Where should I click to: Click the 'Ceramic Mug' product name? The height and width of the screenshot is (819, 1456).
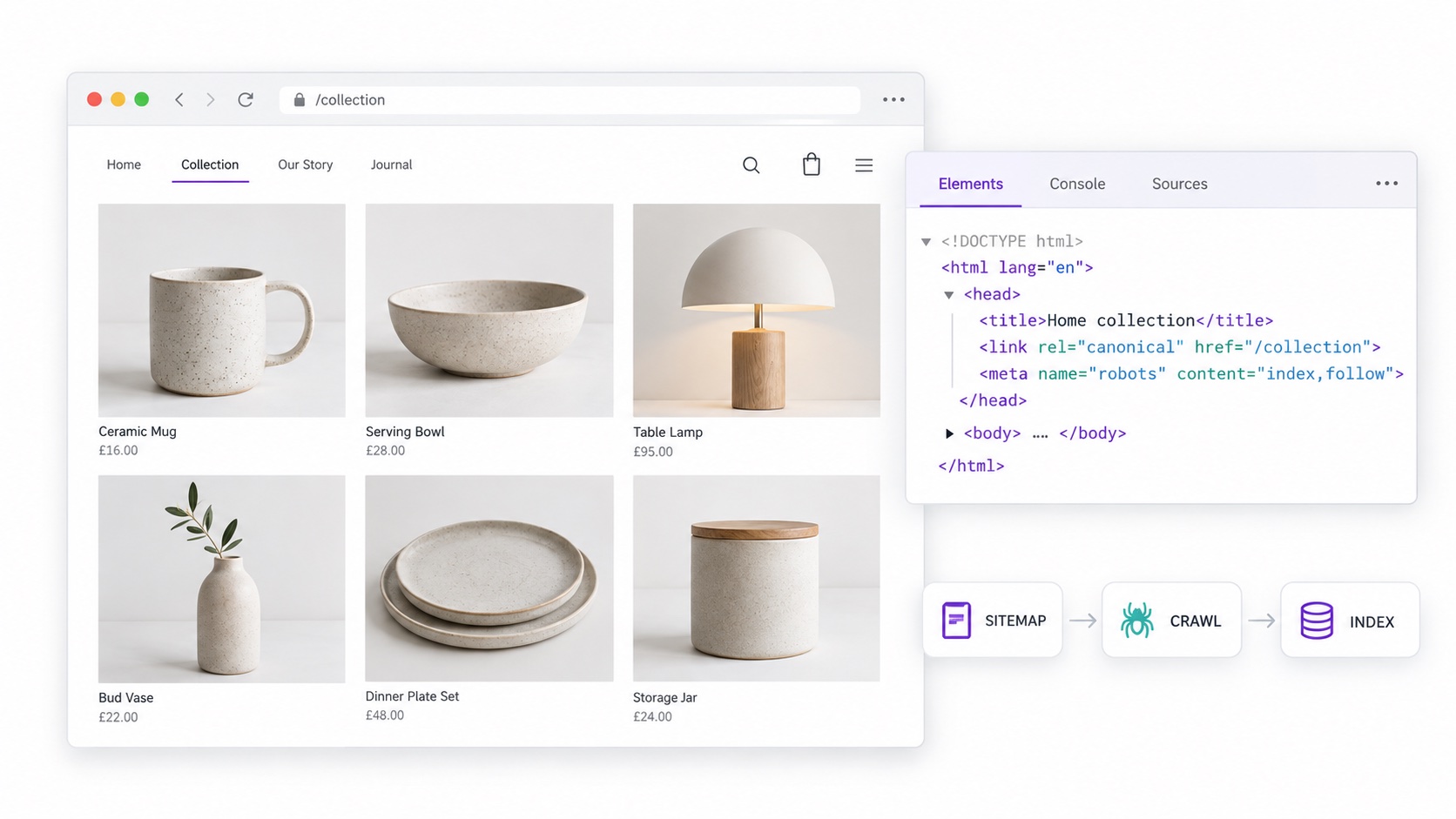[138, 432]
